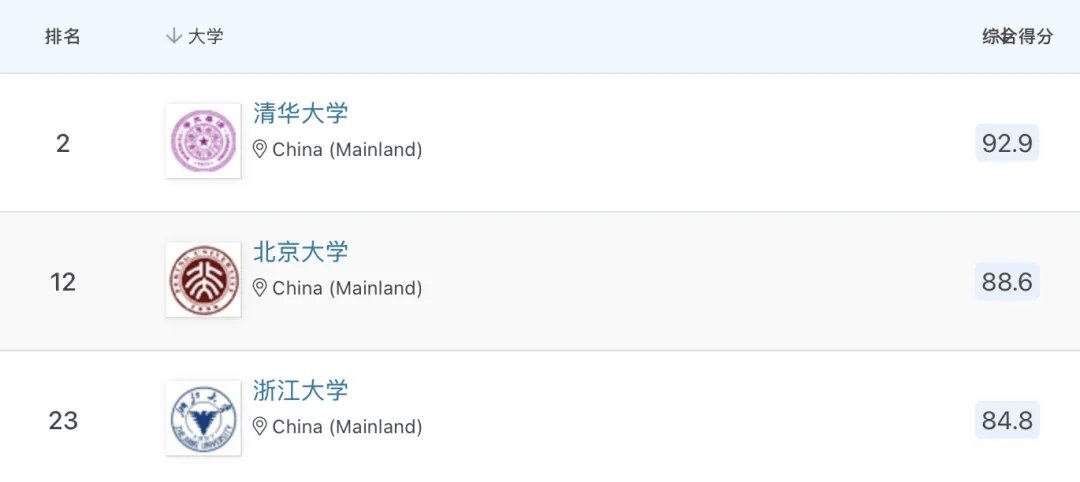The image size is (1080, 482).
Task: Click the location pin under 清华大学
Action: 260,150
